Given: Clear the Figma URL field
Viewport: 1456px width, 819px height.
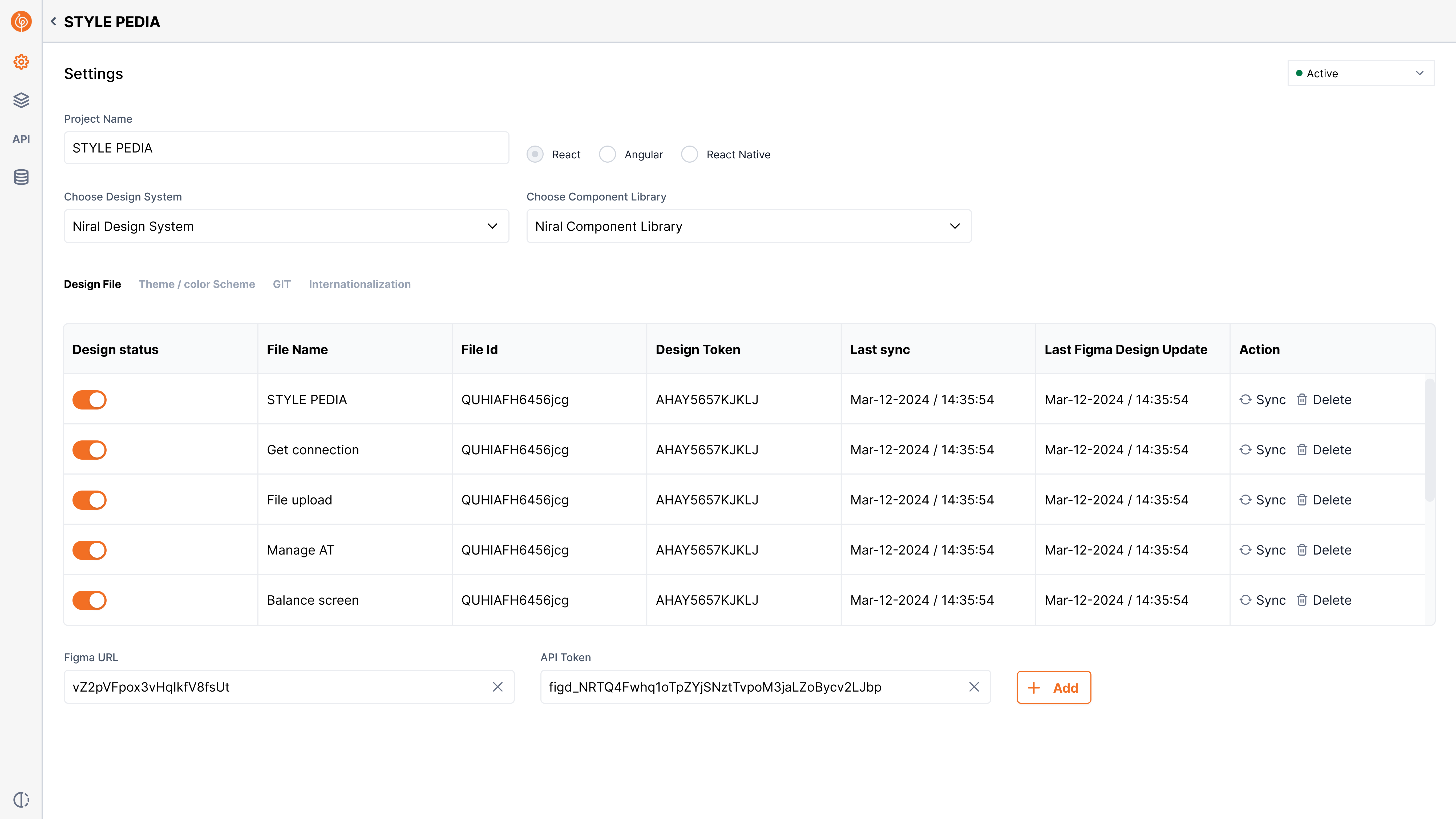Looking at the screenshot, I should point(498,687).
